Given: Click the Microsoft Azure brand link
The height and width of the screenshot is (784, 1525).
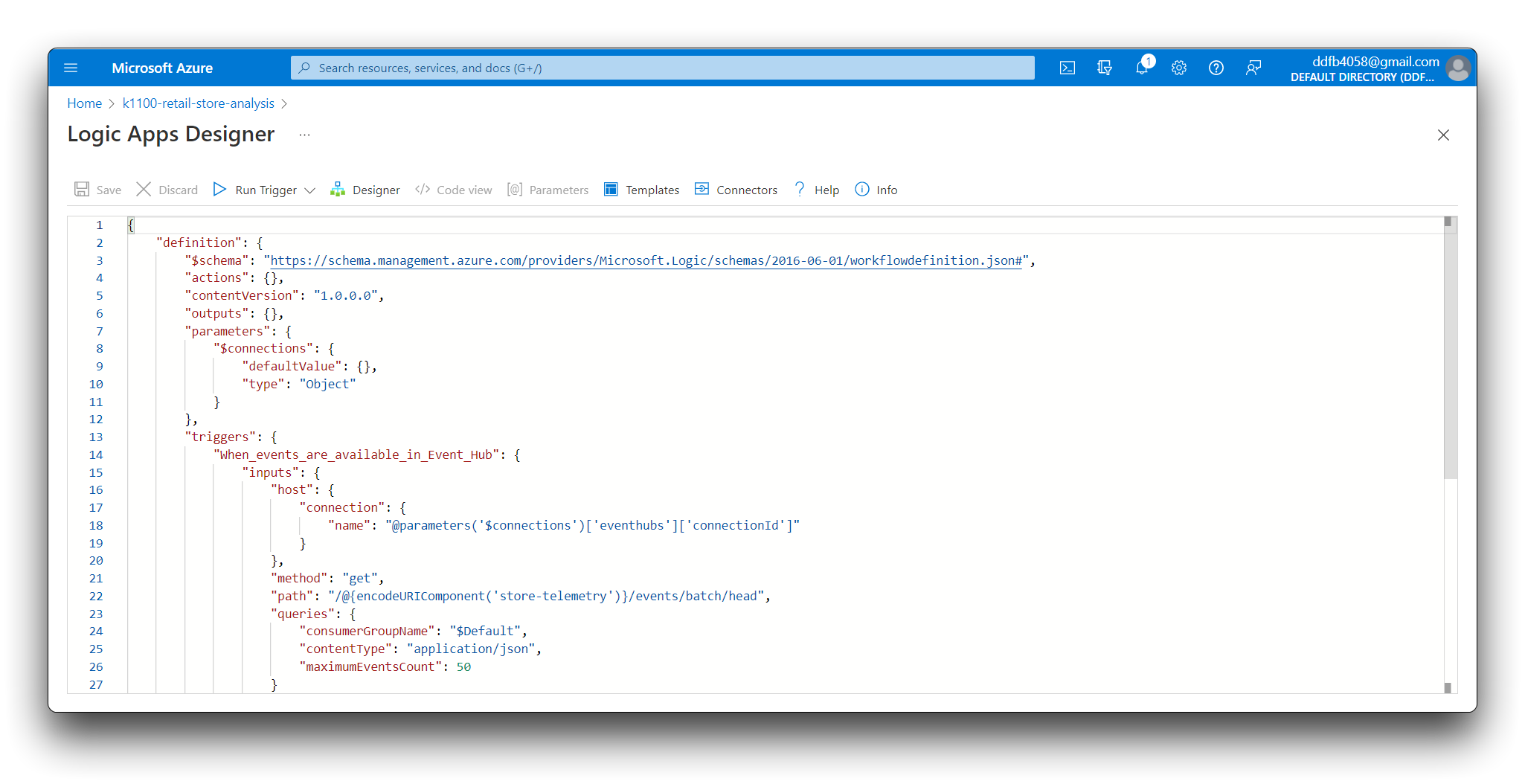Looking at the screenshot, I should click(162, 68).
